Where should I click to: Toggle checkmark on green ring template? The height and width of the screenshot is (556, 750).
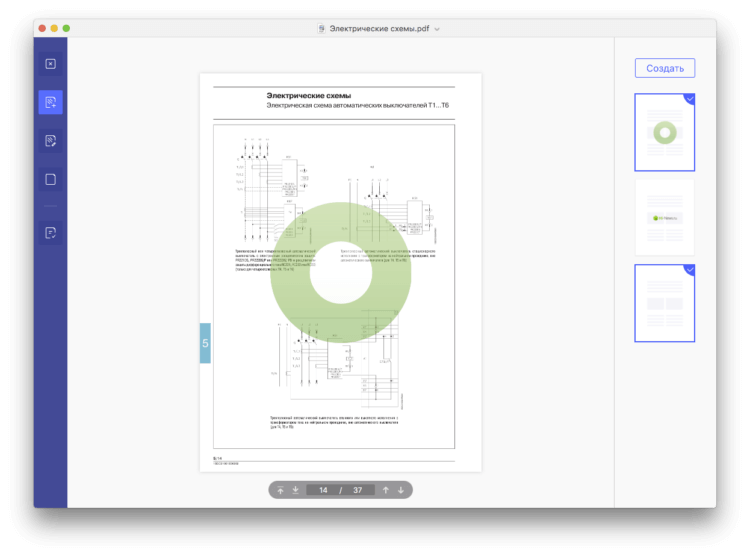[x=690, y=99]
